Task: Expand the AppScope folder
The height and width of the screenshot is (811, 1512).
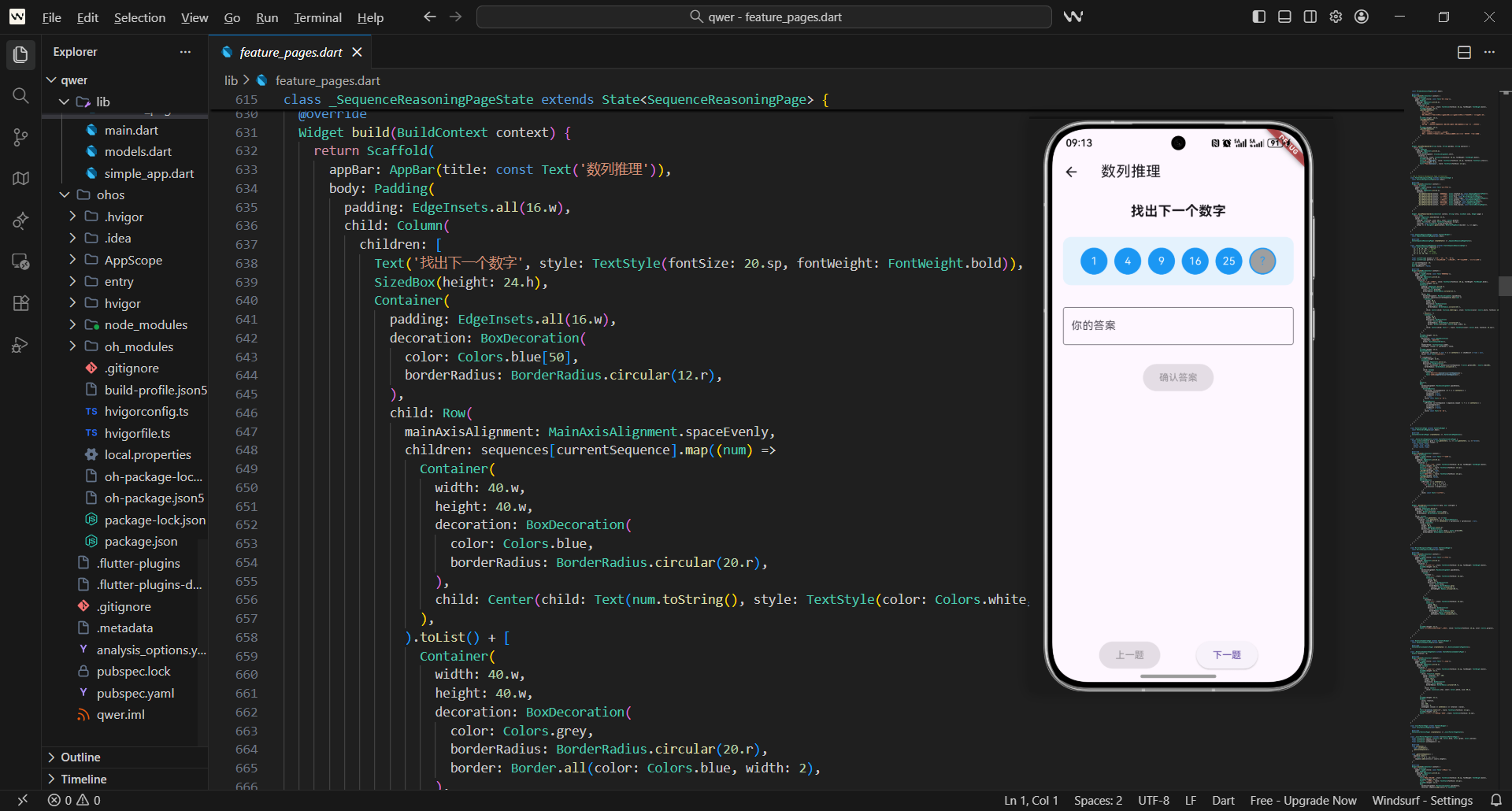Action: (72, 260)
